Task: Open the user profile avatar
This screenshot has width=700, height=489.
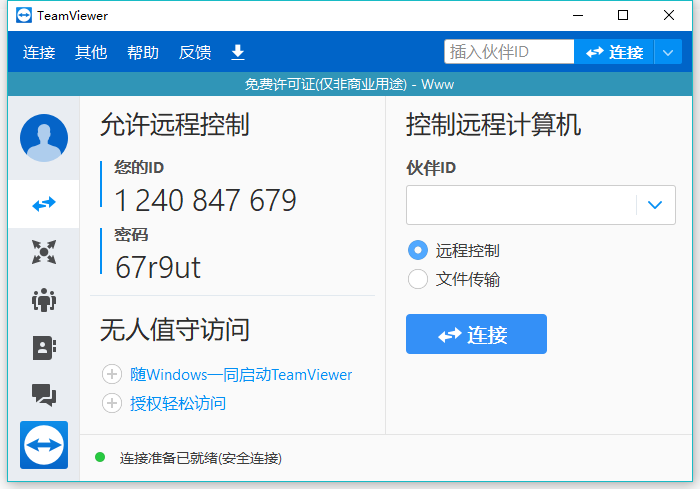Action: pos(44,138)
